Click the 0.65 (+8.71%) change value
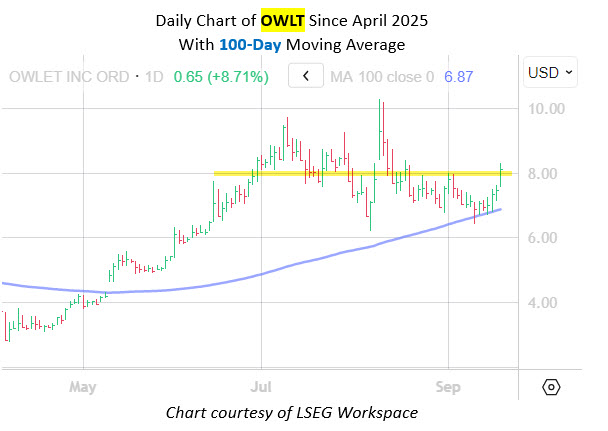The width and height of the screenshot is (608, 431). pyautogui.click(x=221, y=77)
